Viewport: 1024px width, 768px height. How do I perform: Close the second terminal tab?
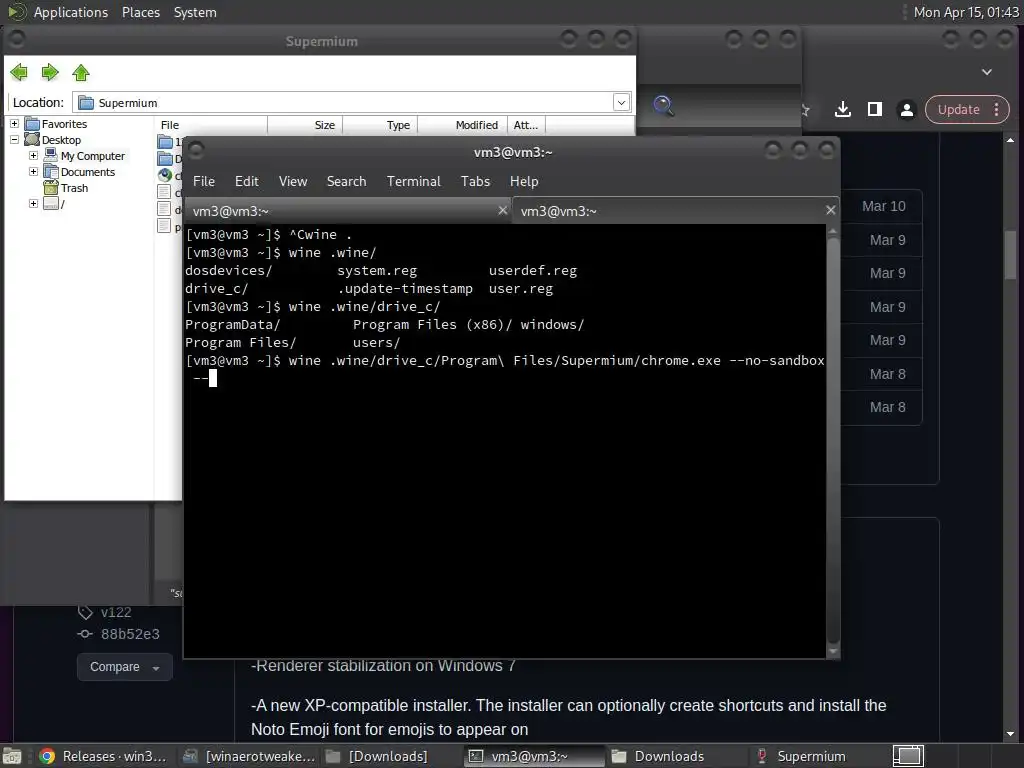(831, 210)
